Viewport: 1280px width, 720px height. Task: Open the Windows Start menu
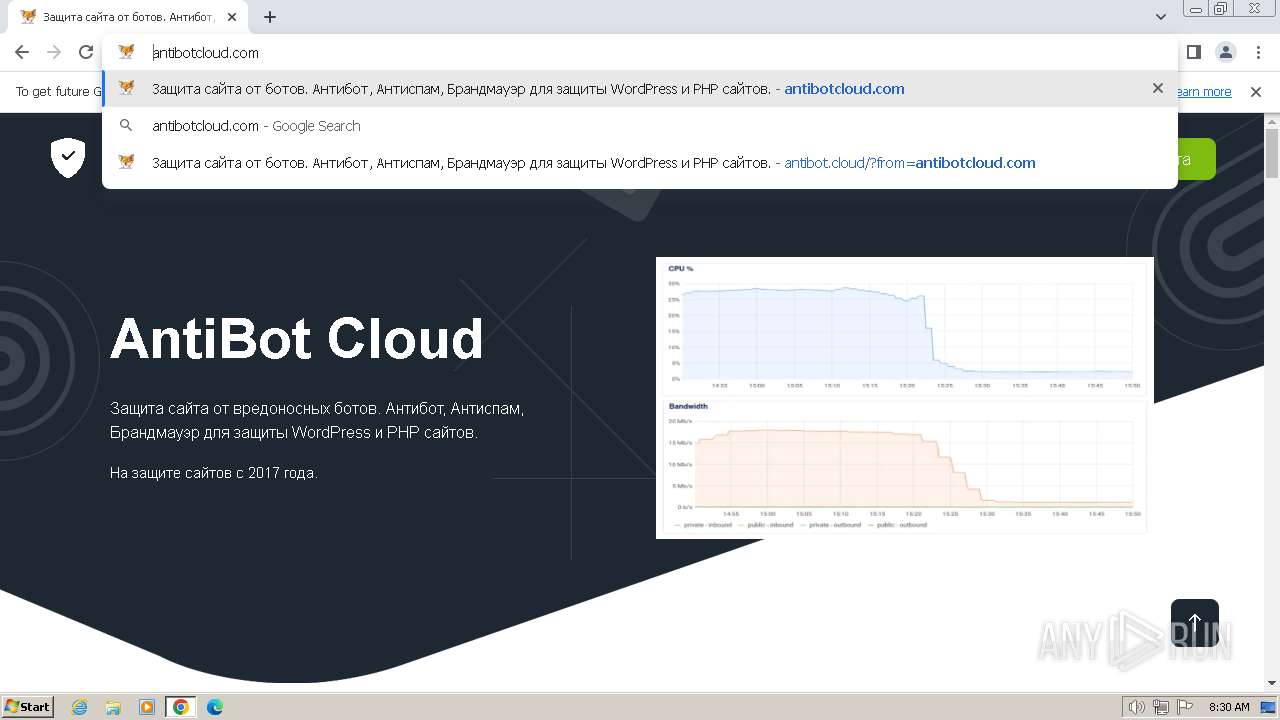click(x=28, y=706)
